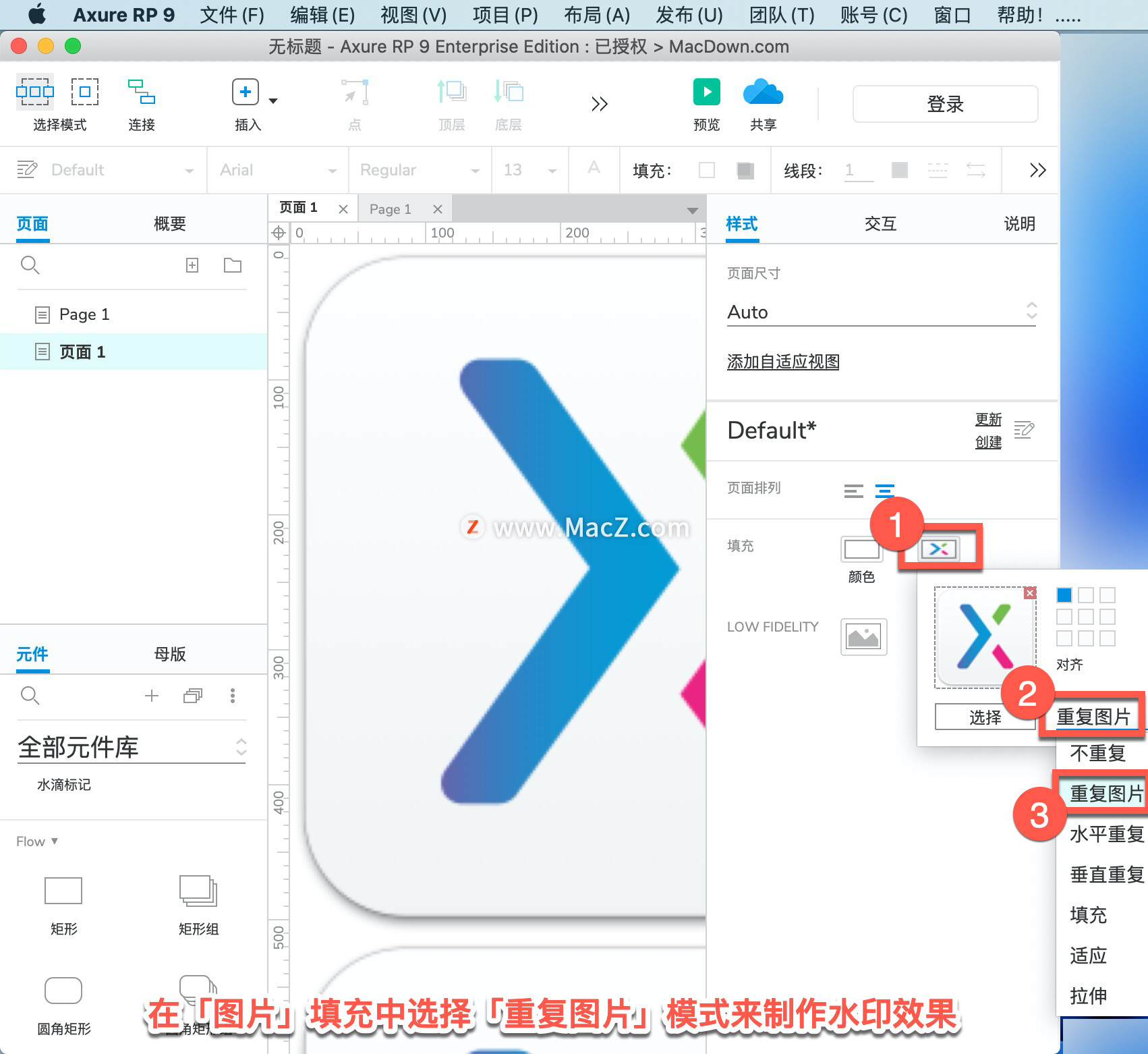The height and width of the screenshot is (1054, 1148).
Task: Close the 页面 1 canvas tab
Action: click(x=343, y=209)
